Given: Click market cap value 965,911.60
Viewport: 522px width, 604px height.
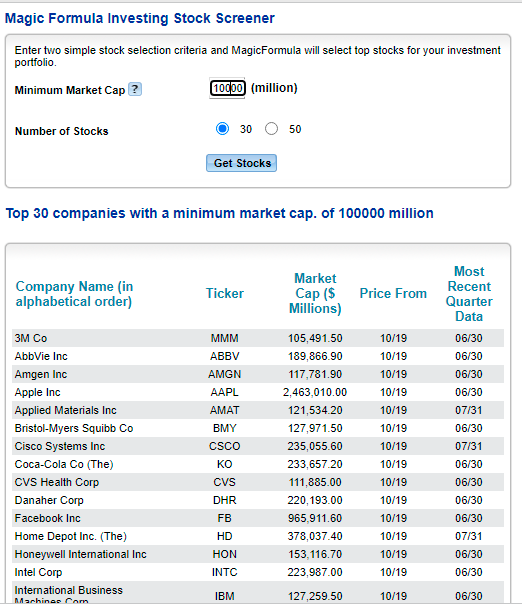Looking at the screenshot, I should coord(315,518).
